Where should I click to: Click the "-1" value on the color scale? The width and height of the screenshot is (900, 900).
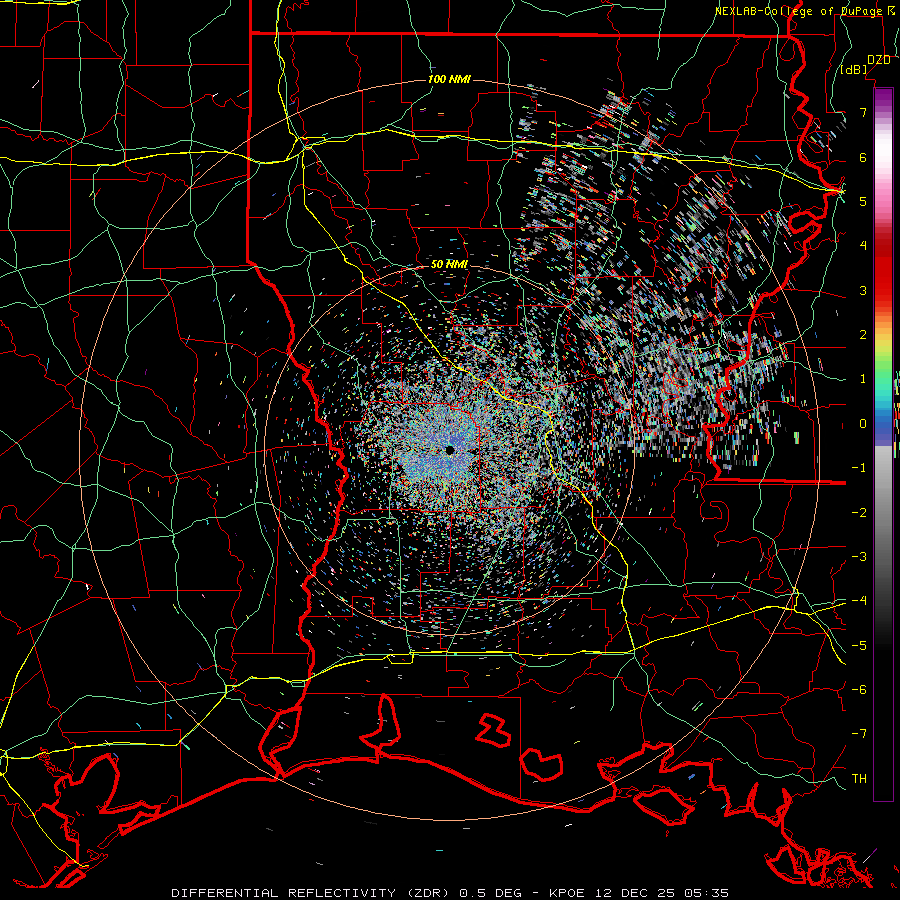859,468
